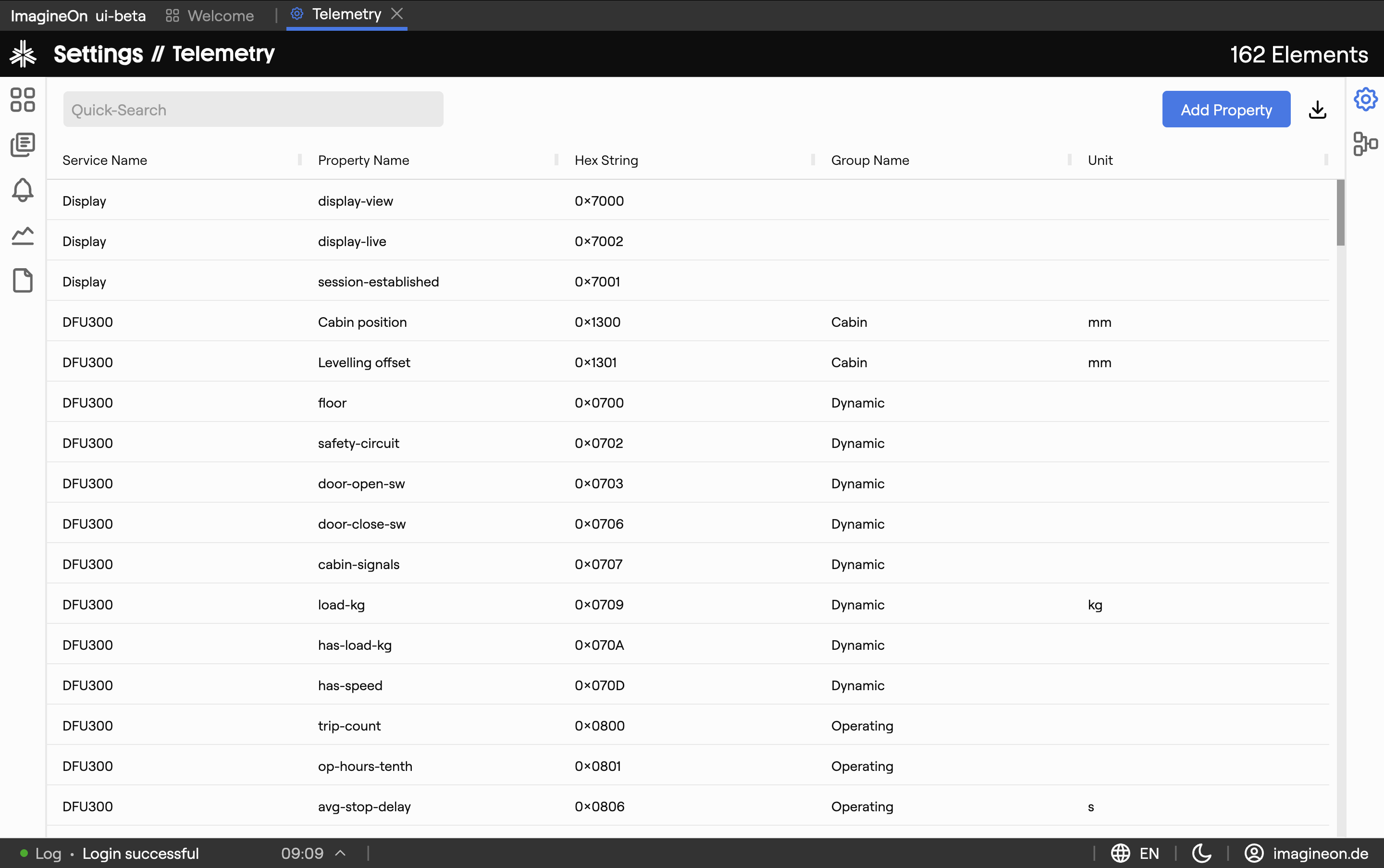Select the avg-stop-delay row
Image resolution: width=1384 pixels, height=868 pixels.
(688, 806)
